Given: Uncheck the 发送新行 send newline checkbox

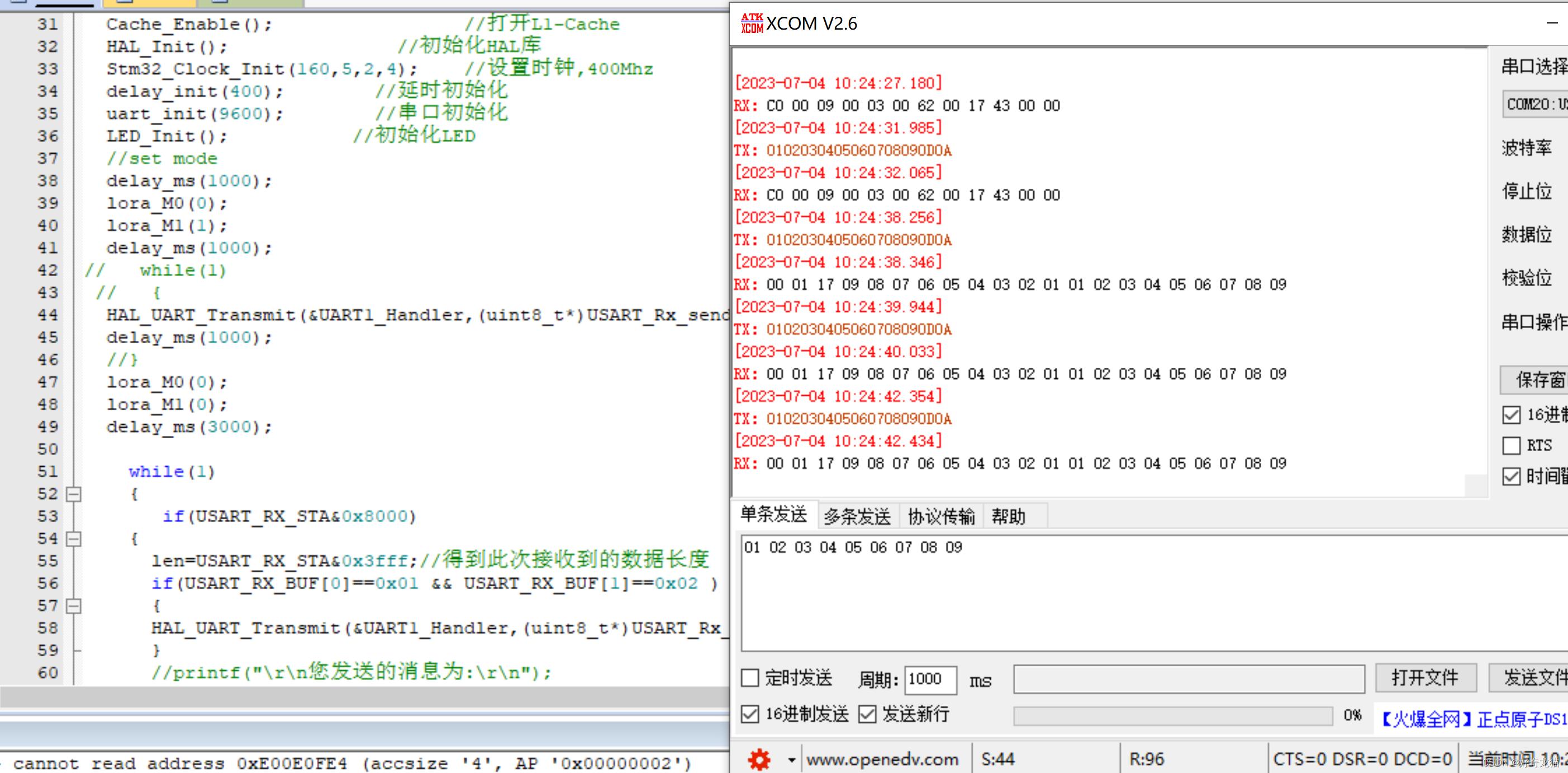Looking at the screenshot, I should pos(867,714).
